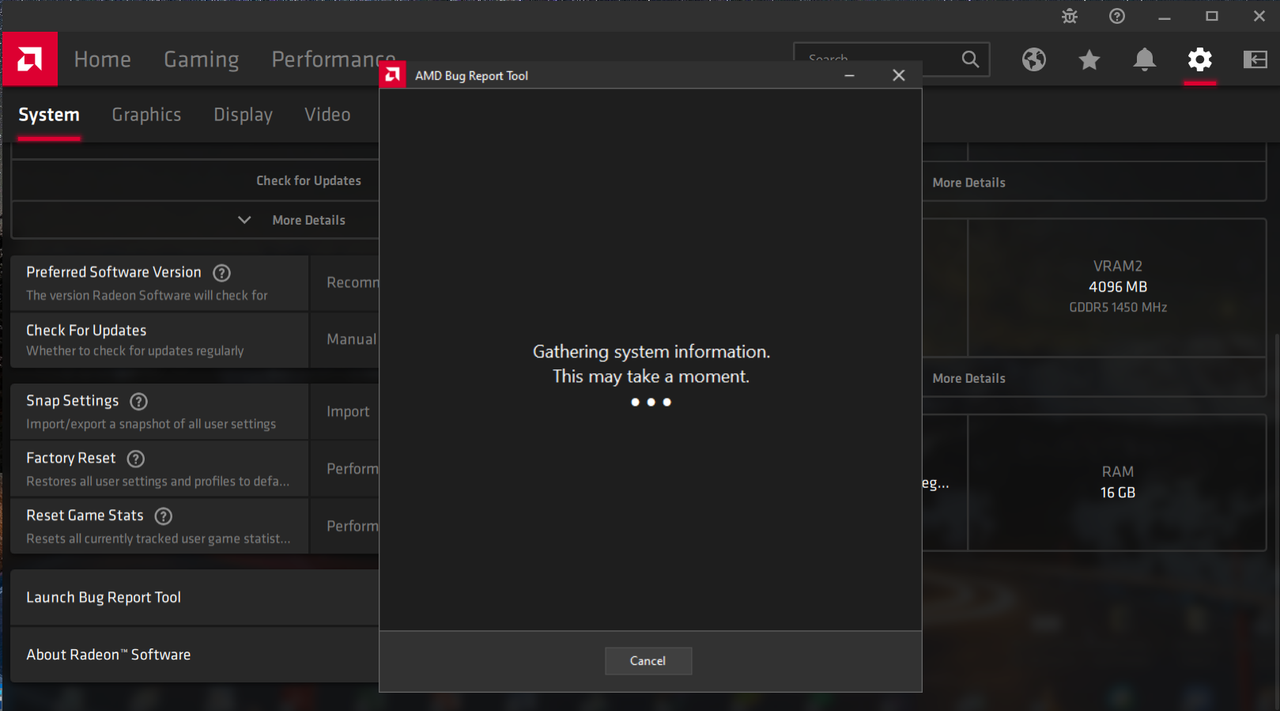Open the bug report beetle icon
This screenshot has height=711, width=1280.
click(1070, 16)
